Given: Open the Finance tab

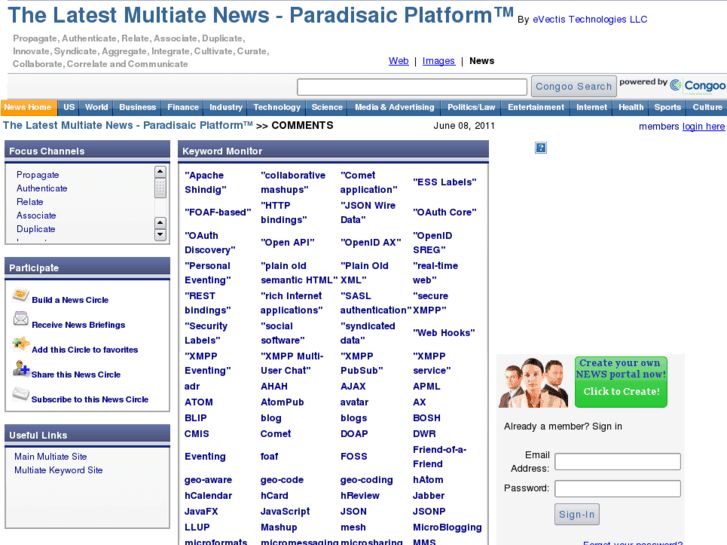Looking at the screenshot, I should tap(183, 107).
